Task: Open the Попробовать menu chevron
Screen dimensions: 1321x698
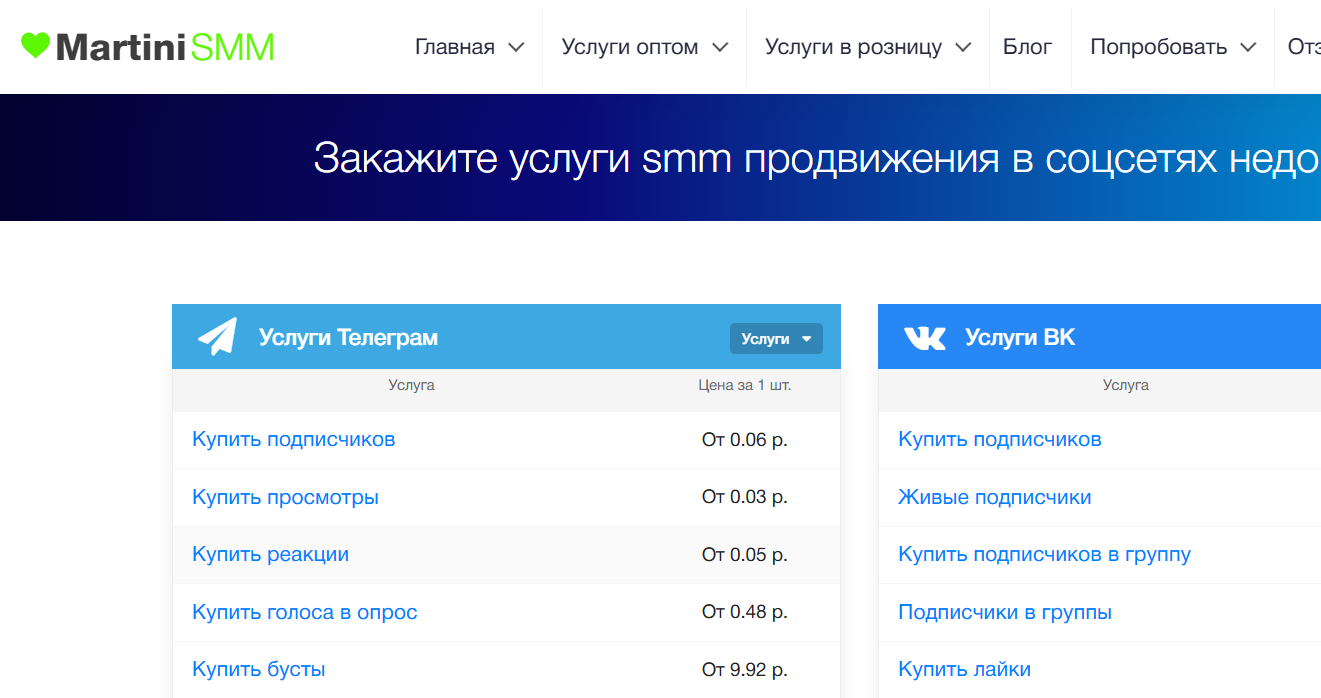Action: pos(1248,47)
